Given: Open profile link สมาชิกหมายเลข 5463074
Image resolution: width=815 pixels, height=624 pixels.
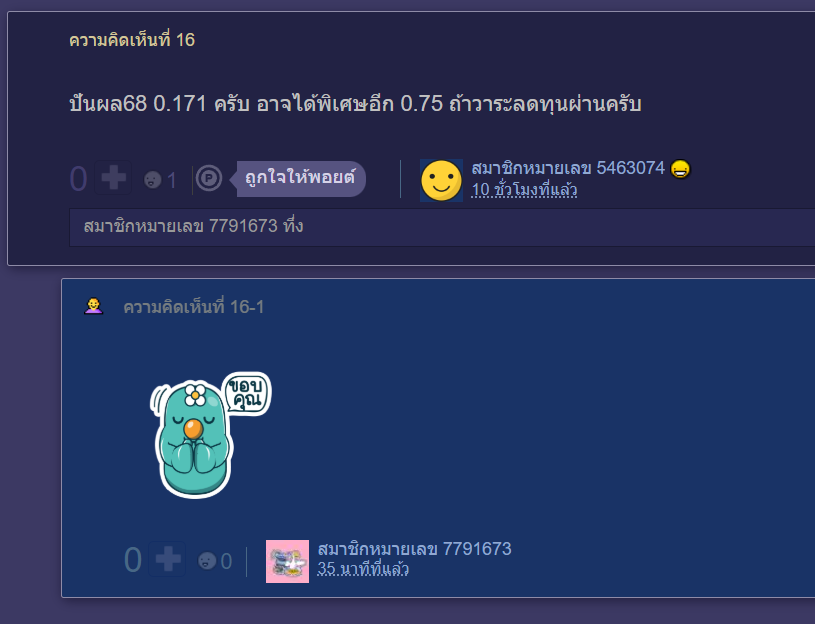Looking at the screenshot, I should (x=568, y=168).
